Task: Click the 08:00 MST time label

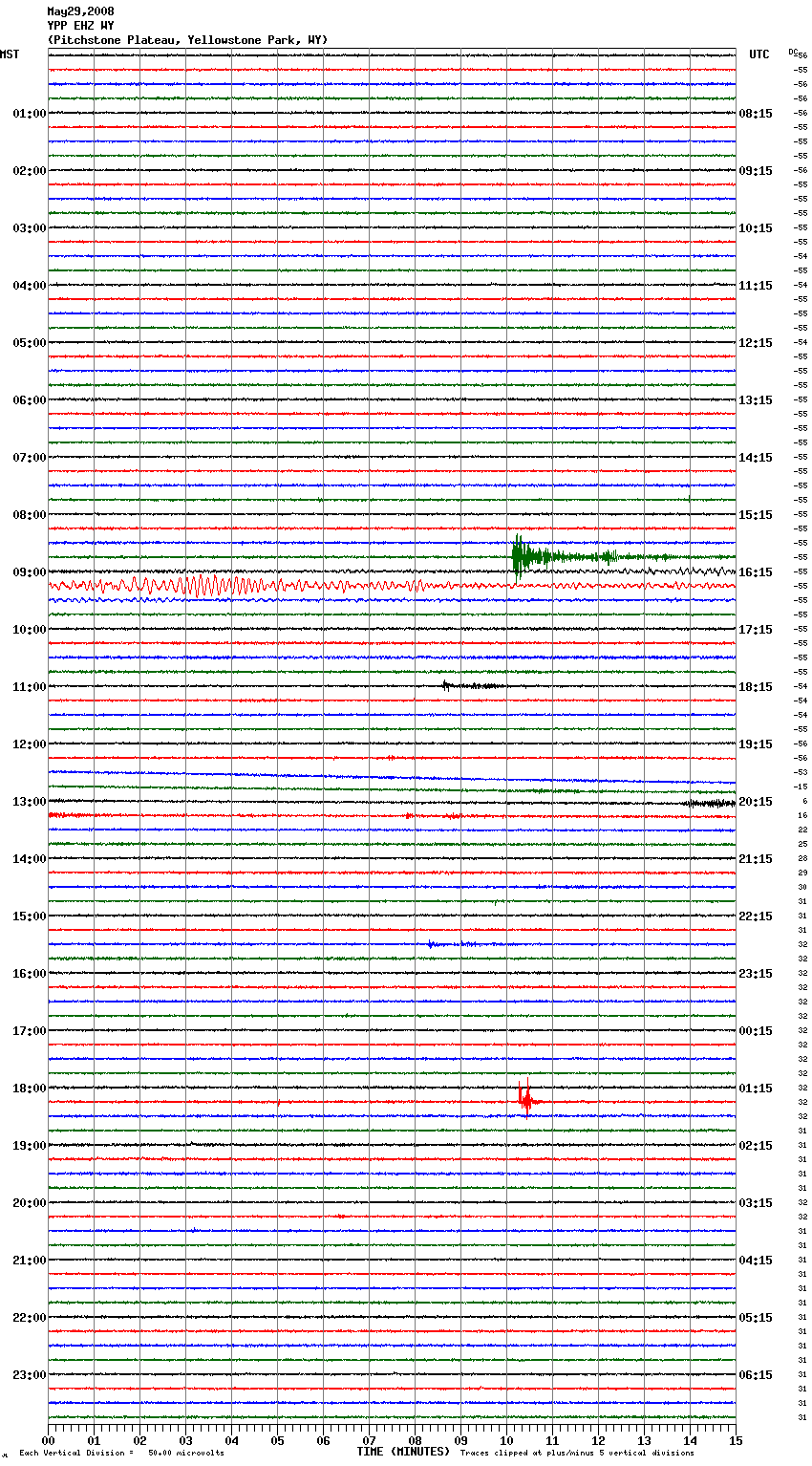Action: pyautogui.click(x=29, y=515)
